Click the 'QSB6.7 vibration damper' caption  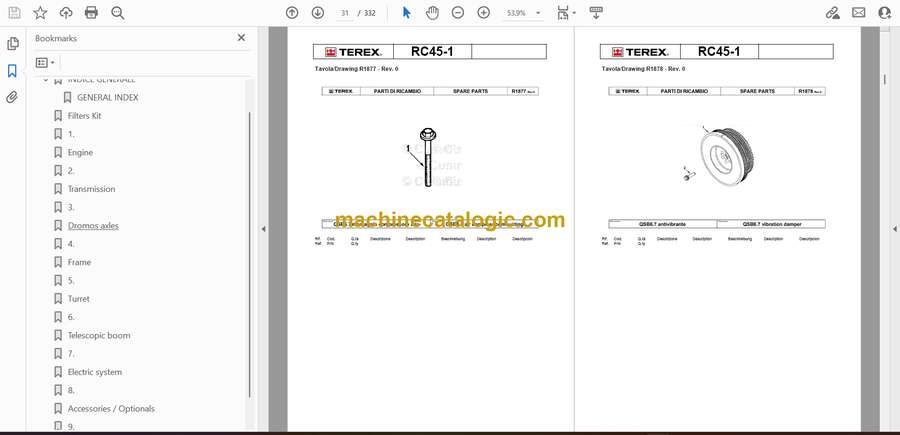point(771,224)
